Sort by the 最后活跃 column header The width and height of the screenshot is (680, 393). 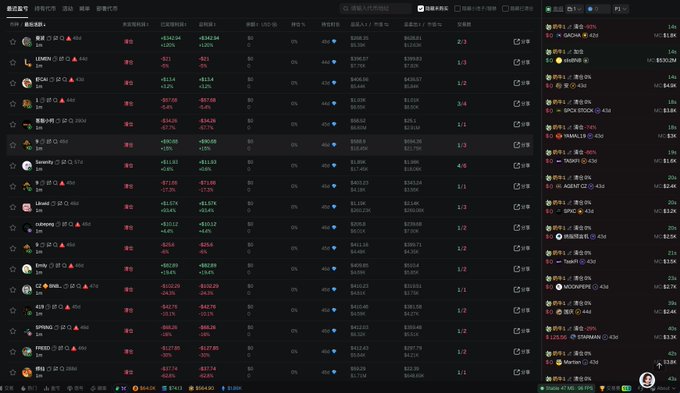35,25
